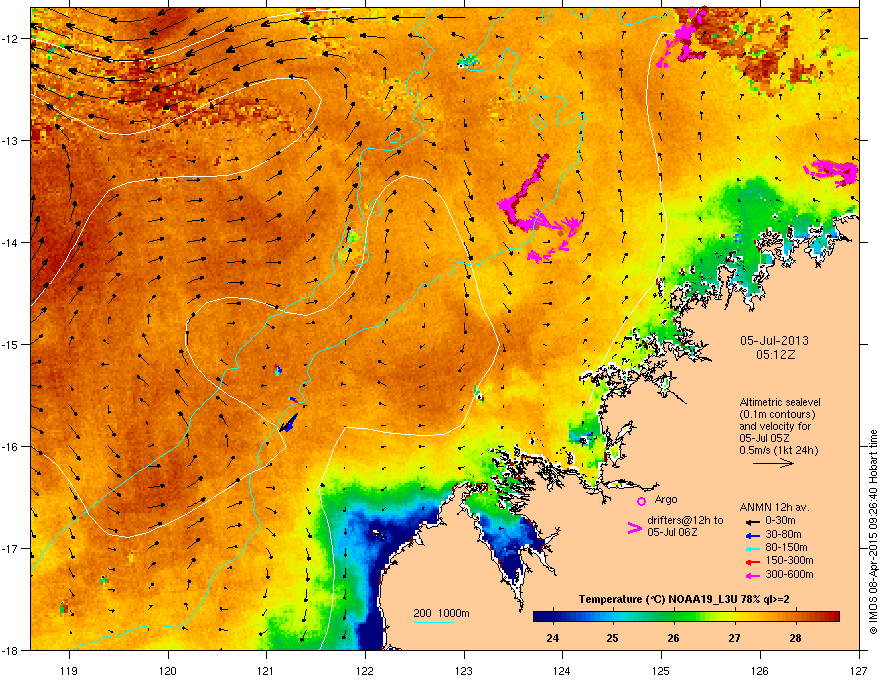This screenshot has height=680, width=880.
Task: Click the dark blue end of temperature colorbar
Action: [x=538, y=616]
